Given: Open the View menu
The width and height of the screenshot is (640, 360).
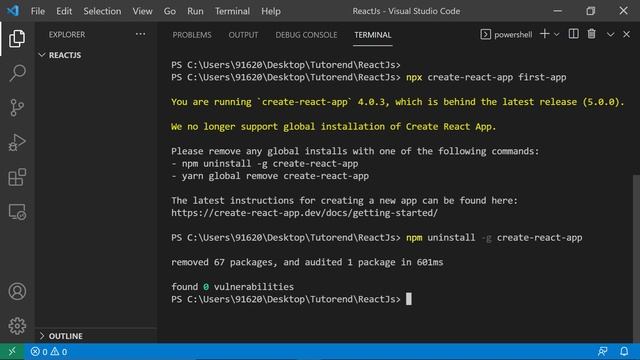Looking at the screenshot, I should click(x=142, y=11).
